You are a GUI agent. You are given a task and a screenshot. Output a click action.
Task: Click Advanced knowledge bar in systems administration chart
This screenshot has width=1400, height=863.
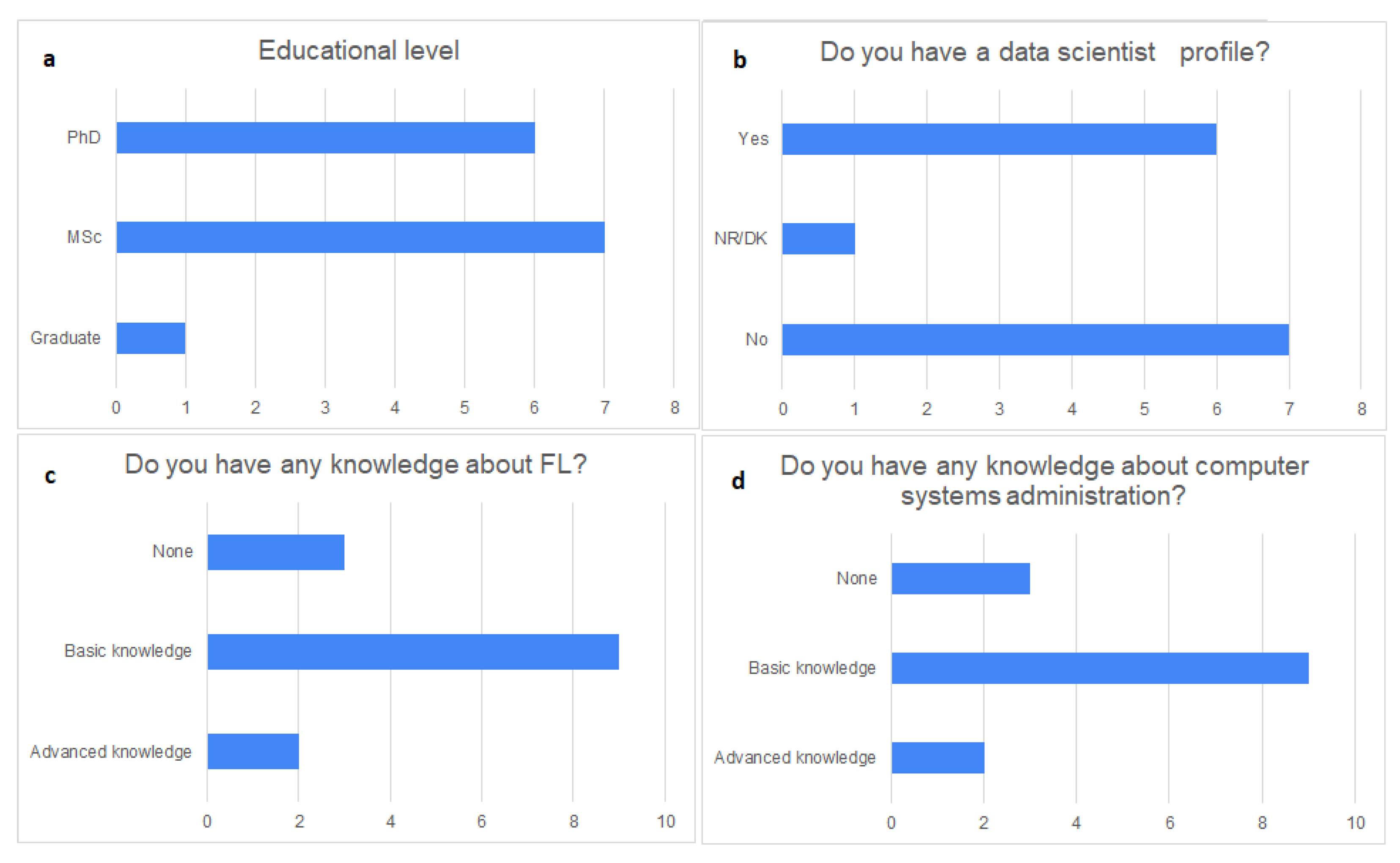tap(938, 757)
